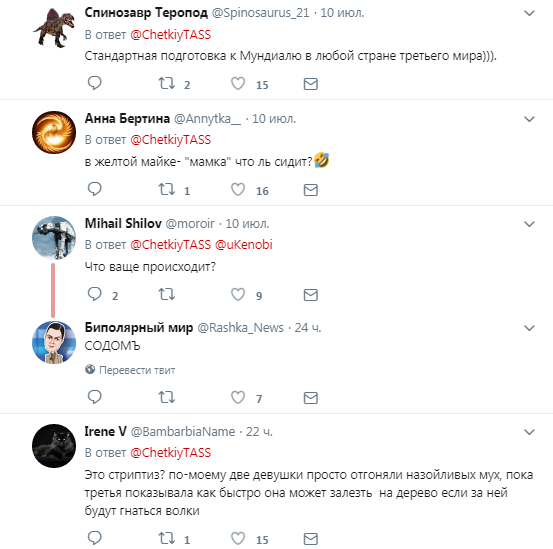Viewport: 553px width, 549px height.
Task: Open the @Rashka_News profile handle
Action: (241, 328)
